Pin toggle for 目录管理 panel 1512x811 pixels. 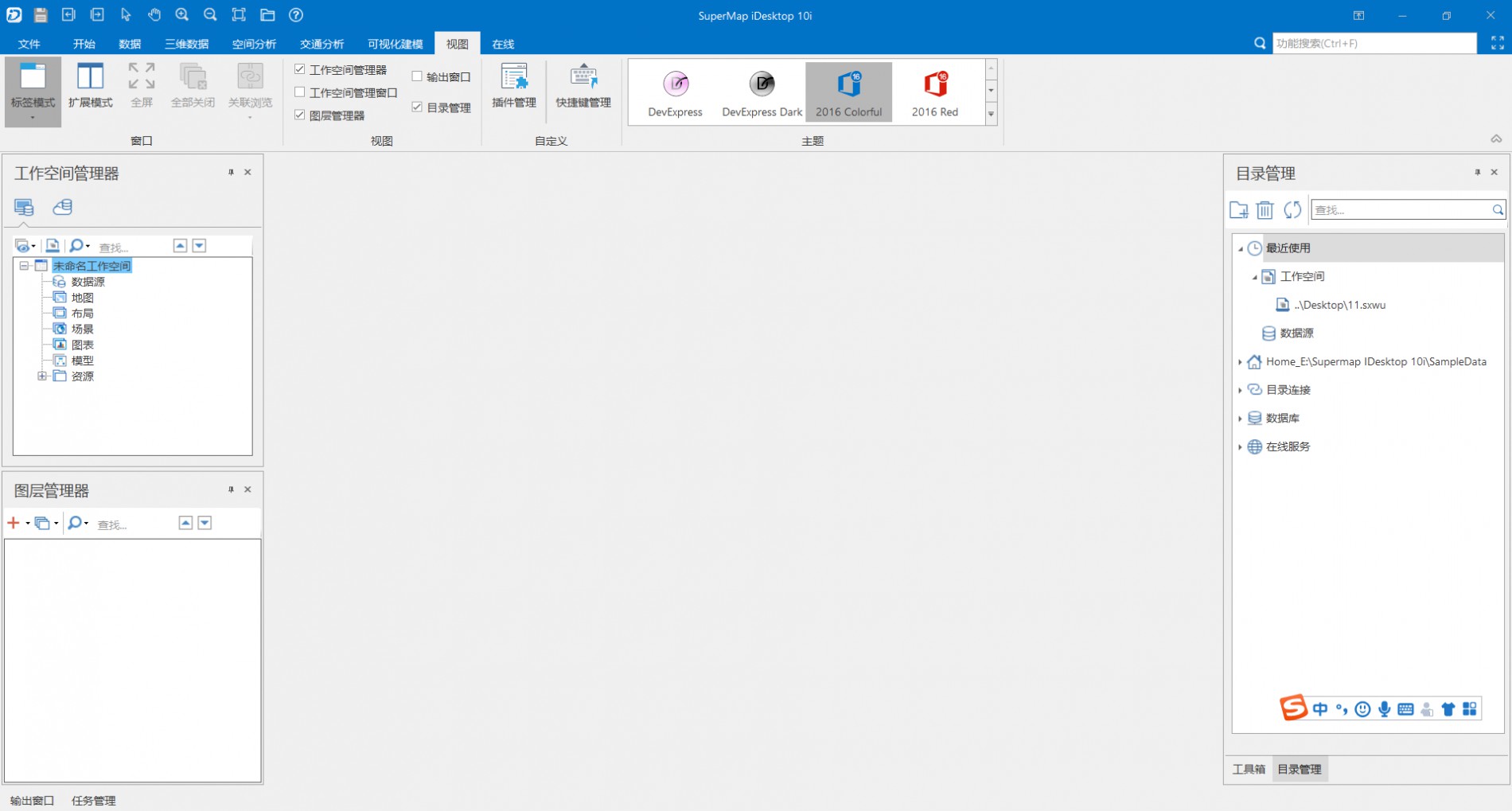coord(1477,172)
